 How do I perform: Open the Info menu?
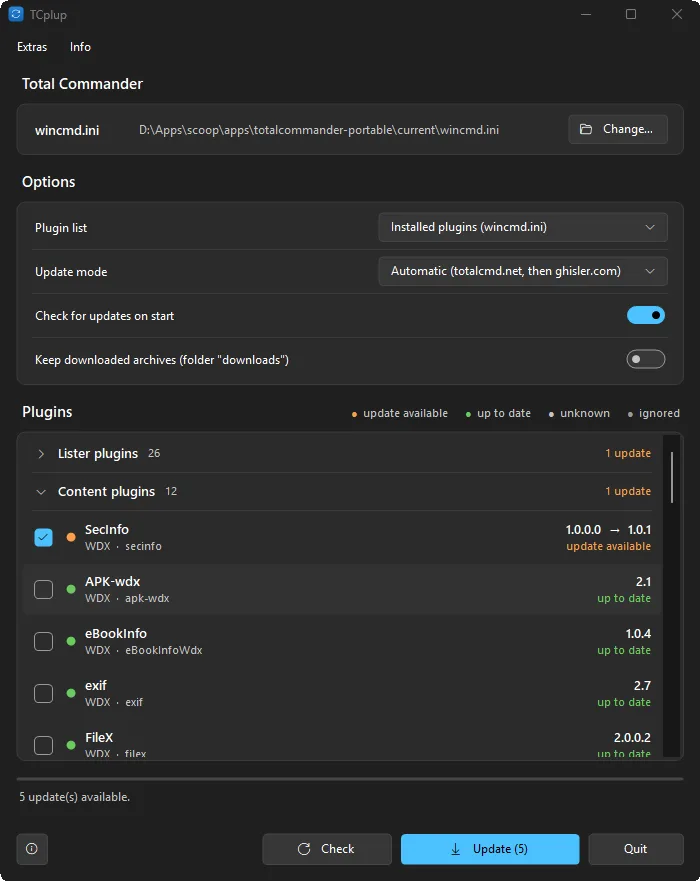coord(80,47)
